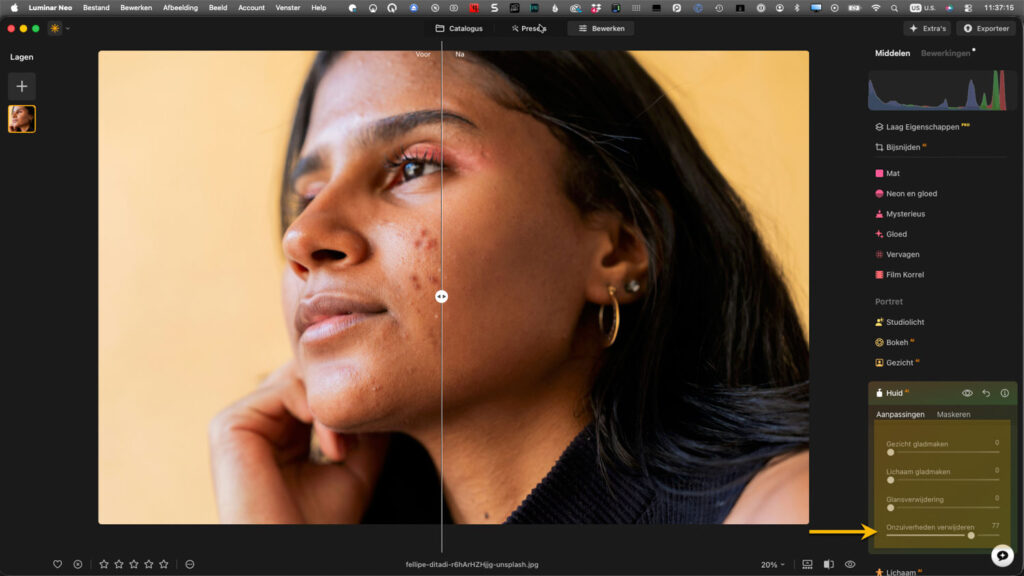Open the Film Korrel tool
This screenshot has width=1024, height=576.
click(x=899, y=275)
